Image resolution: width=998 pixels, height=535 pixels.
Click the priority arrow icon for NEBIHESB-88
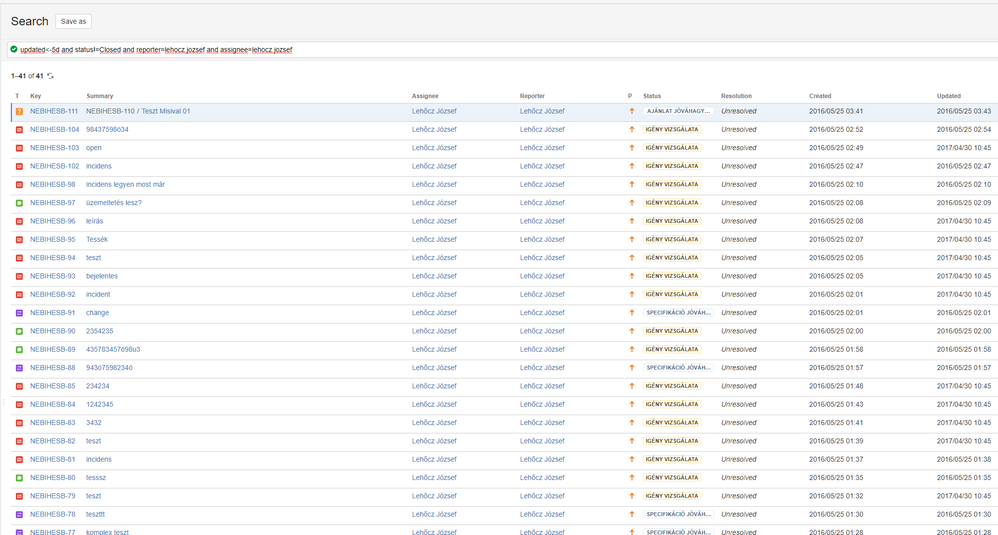click(x=632, y=368)
